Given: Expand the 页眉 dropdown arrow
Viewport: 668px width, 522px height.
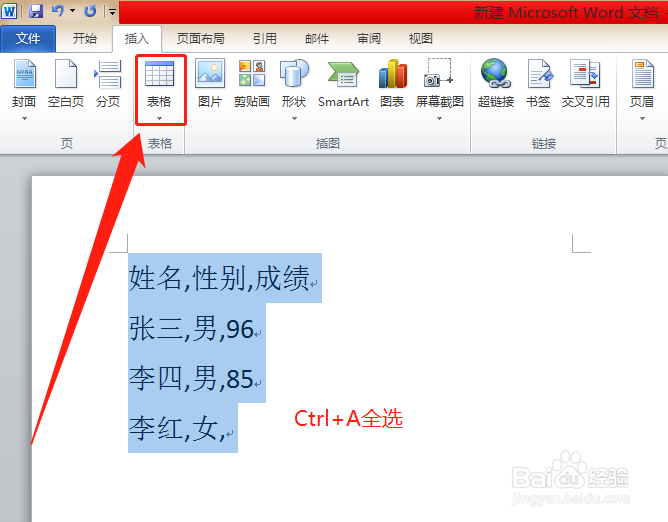Looking at the screenshot, I should pos(642,118).
